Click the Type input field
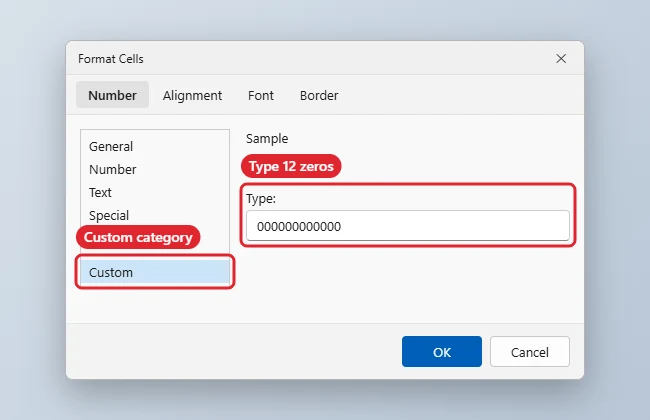The width and height of the screenshot is (650, 420). tap(407, 226)
